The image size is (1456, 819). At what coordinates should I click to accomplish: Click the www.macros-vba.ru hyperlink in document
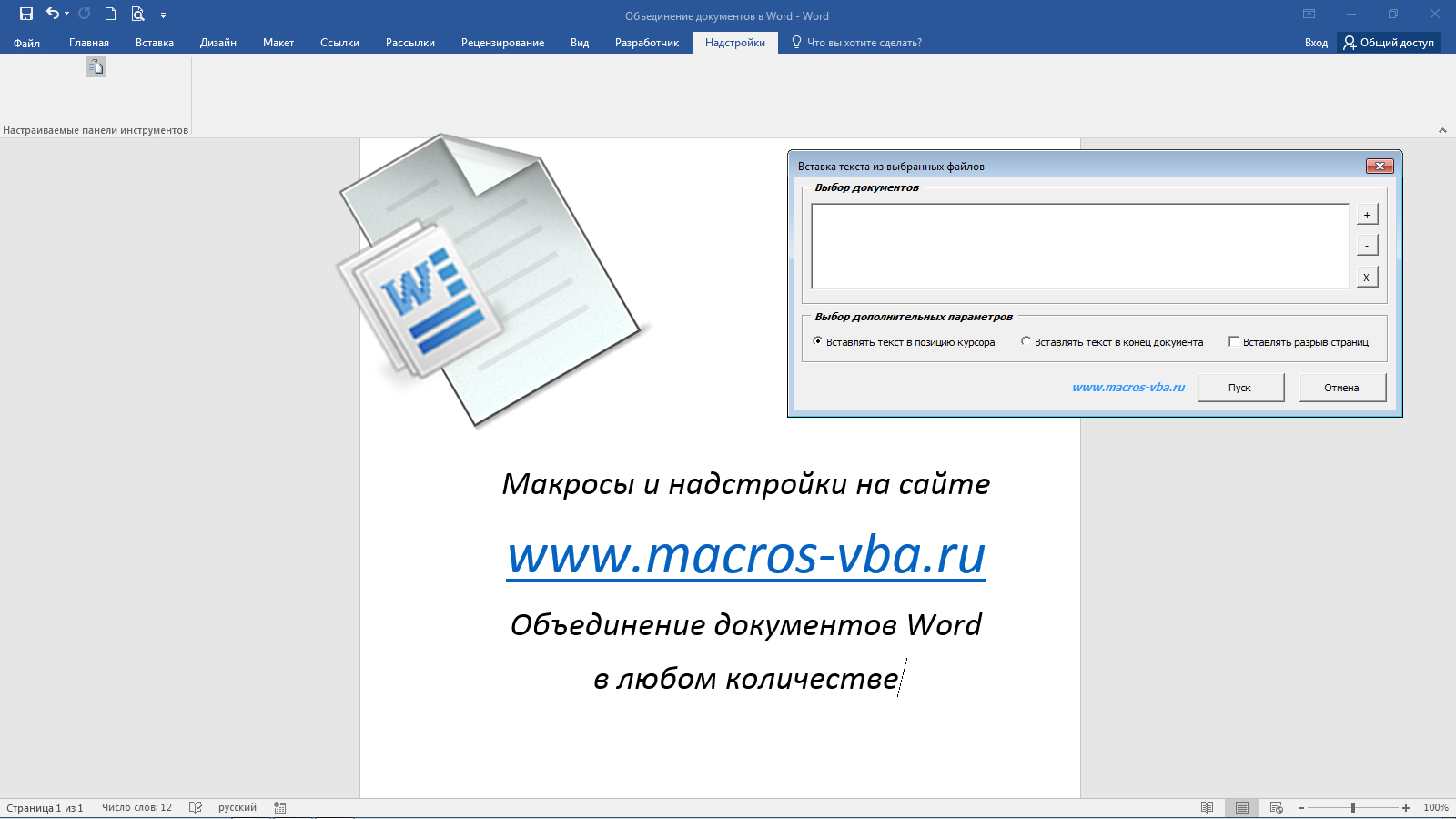746,552
